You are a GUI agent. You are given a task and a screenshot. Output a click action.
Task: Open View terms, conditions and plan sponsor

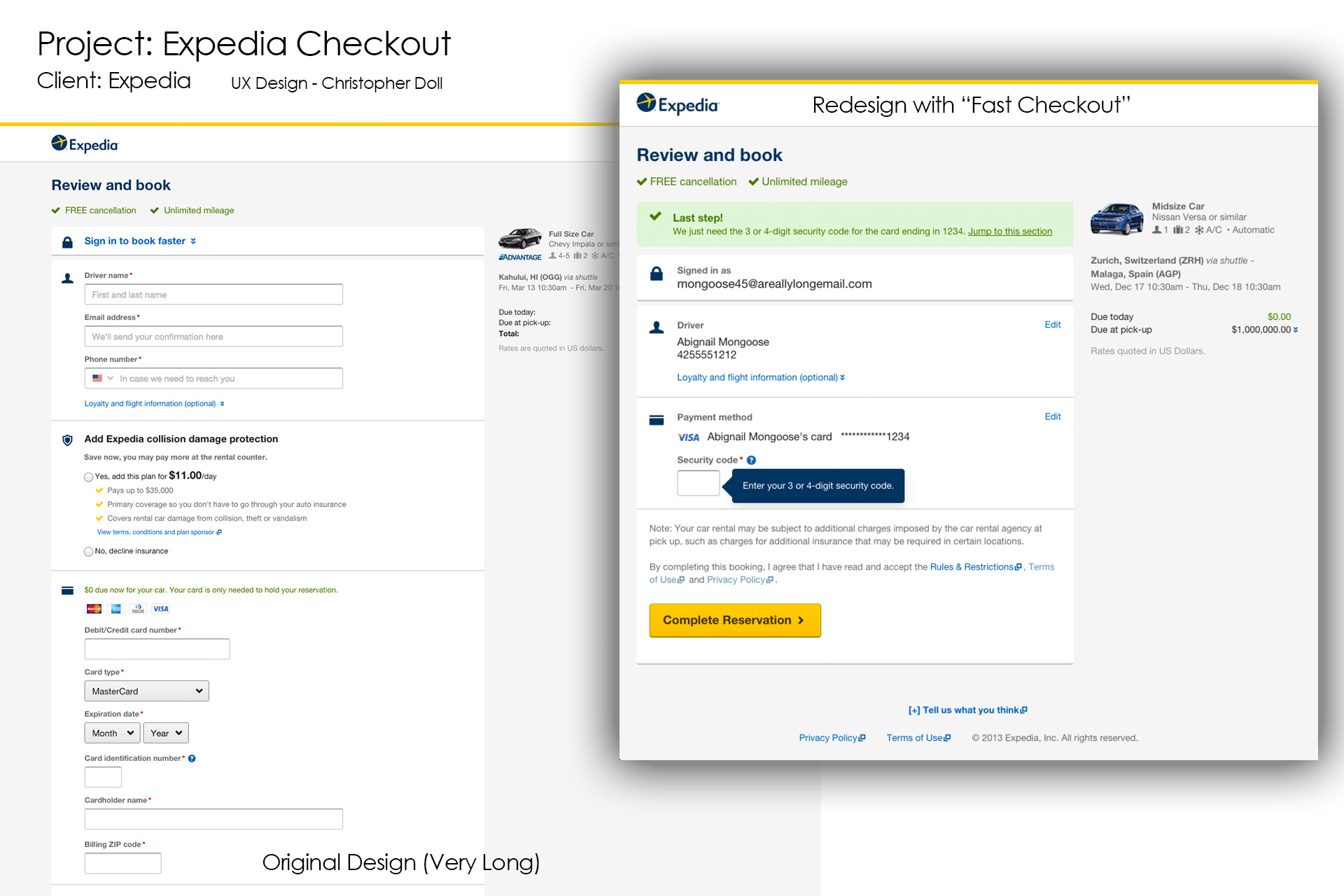click(159, 532)
